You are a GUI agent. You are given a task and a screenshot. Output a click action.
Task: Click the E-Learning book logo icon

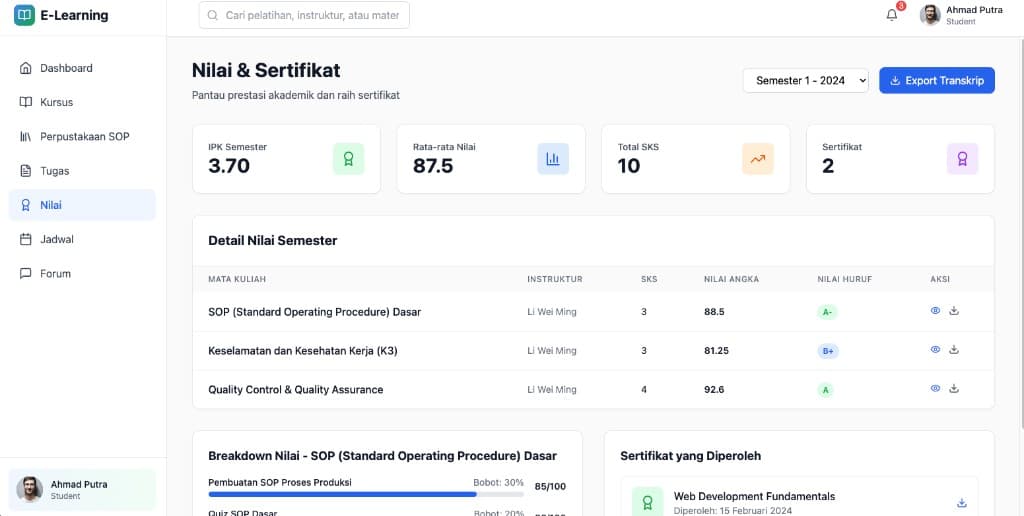coord(24,15)
